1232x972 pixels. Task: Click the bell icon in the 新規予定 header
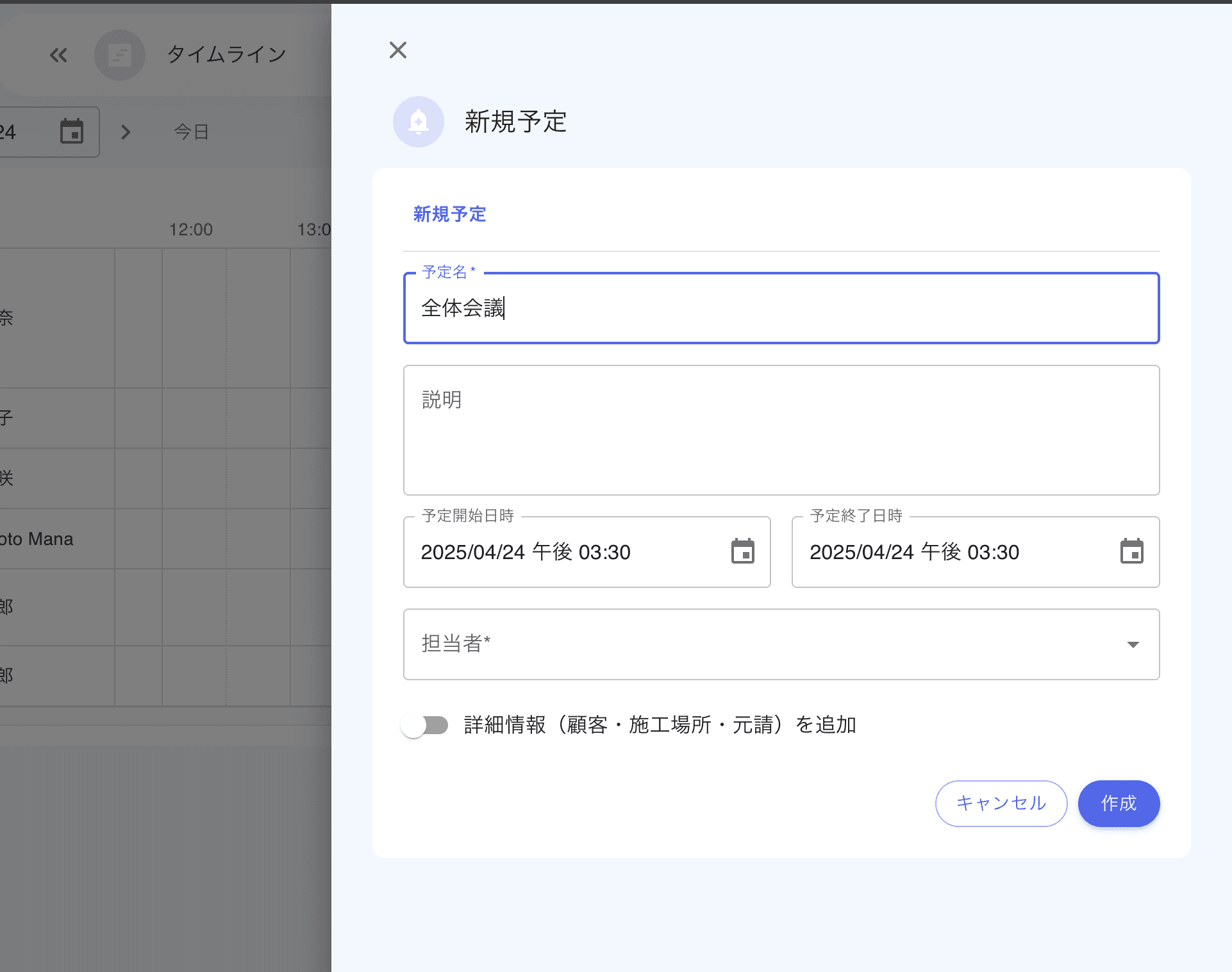(x=418, y=121)
